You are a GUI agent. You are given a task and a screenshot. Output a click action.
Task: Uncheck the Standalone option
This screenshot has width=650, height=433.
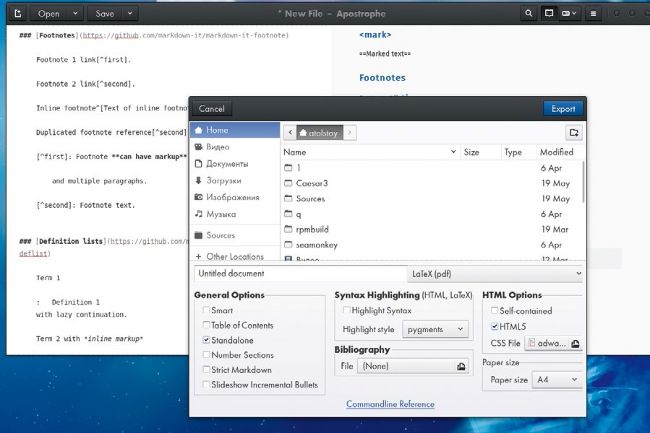206,341
